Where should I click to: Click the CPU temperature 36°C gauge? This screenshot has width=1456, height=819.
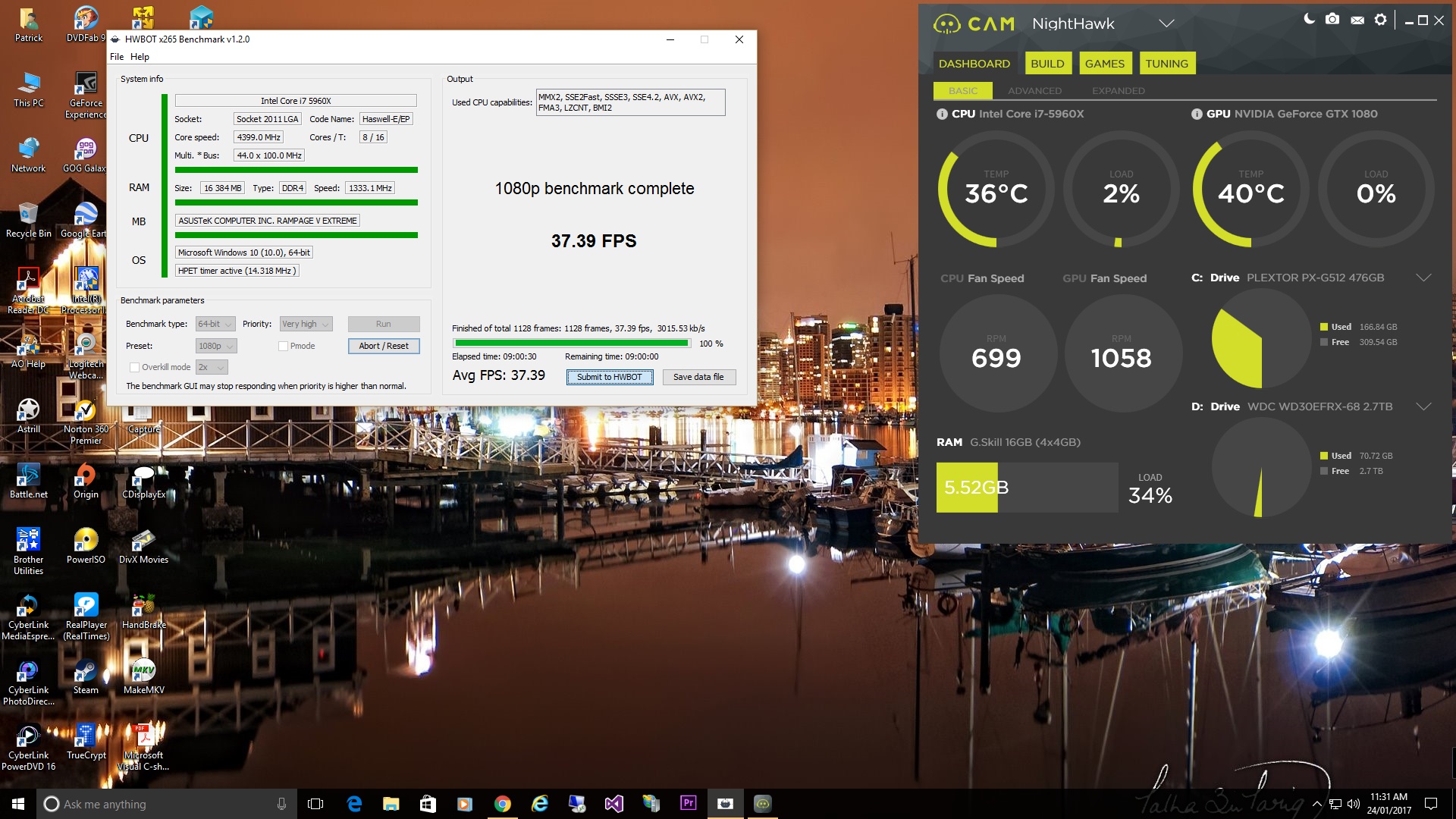tap(996, 190)
